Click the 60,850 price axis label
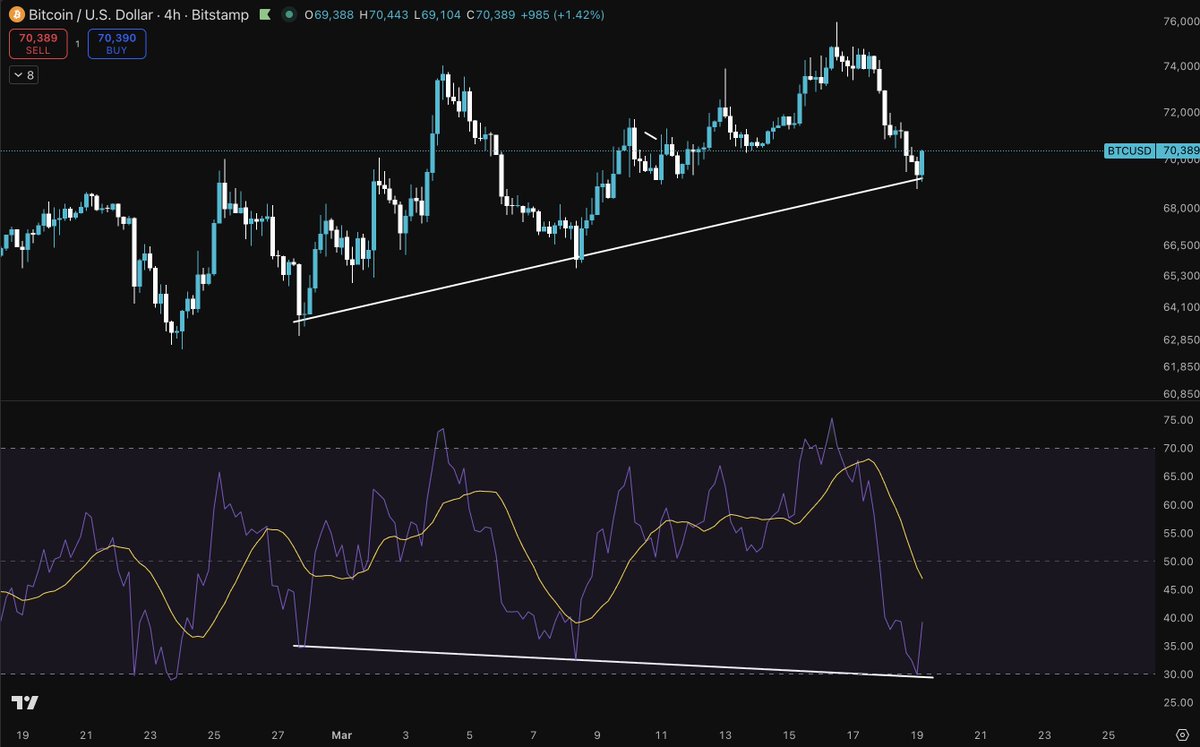This screenshot has width=1200, height=747. point(1181,394)
